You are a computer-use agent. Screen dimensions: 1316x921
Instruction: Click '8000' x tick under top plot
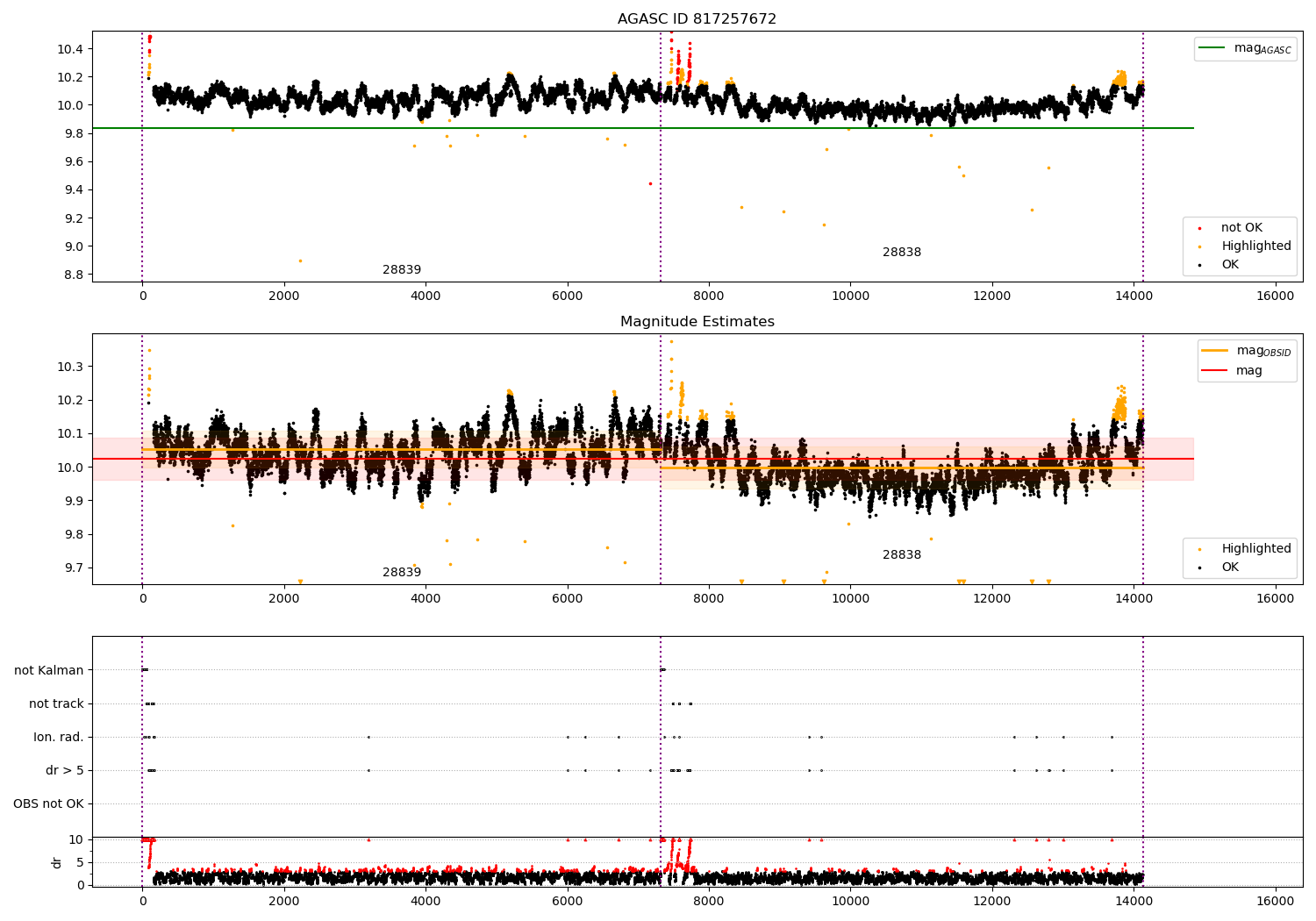pyautogui.click(x=709, y=296)
